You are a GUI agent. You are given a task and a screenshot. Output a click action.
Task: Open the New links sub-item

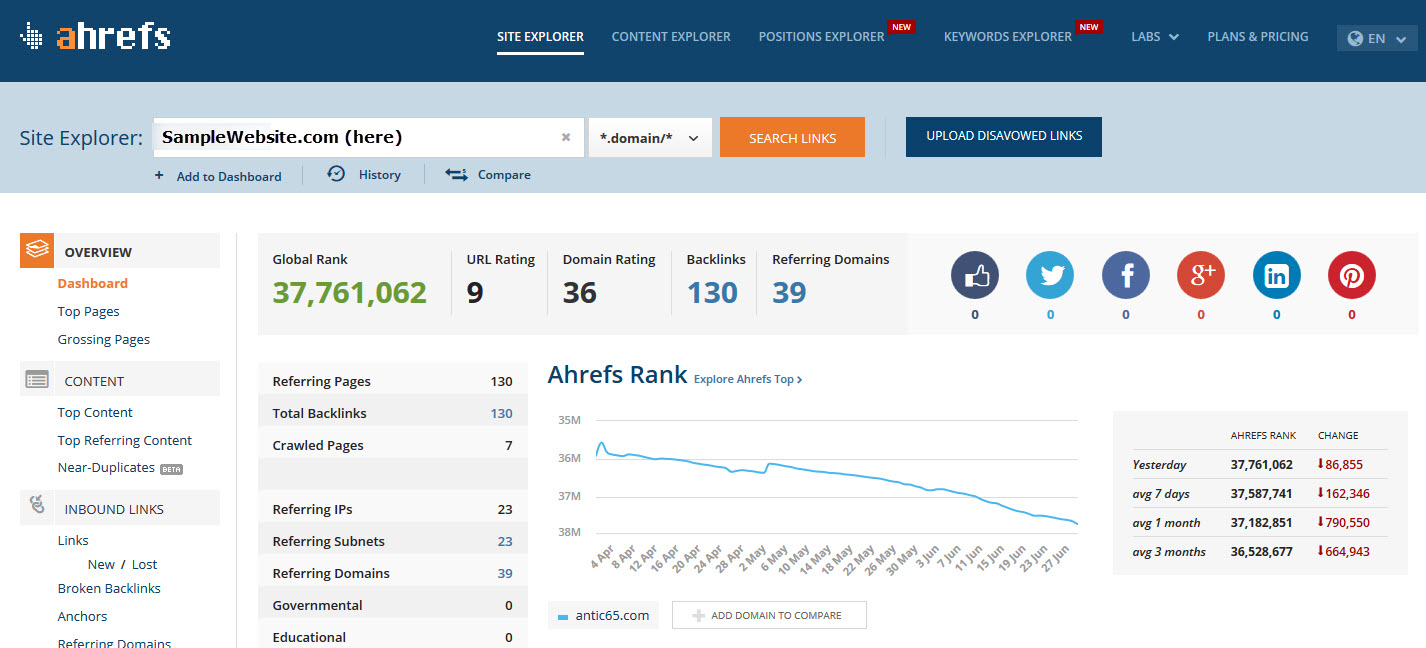click(x=101, y=564)
